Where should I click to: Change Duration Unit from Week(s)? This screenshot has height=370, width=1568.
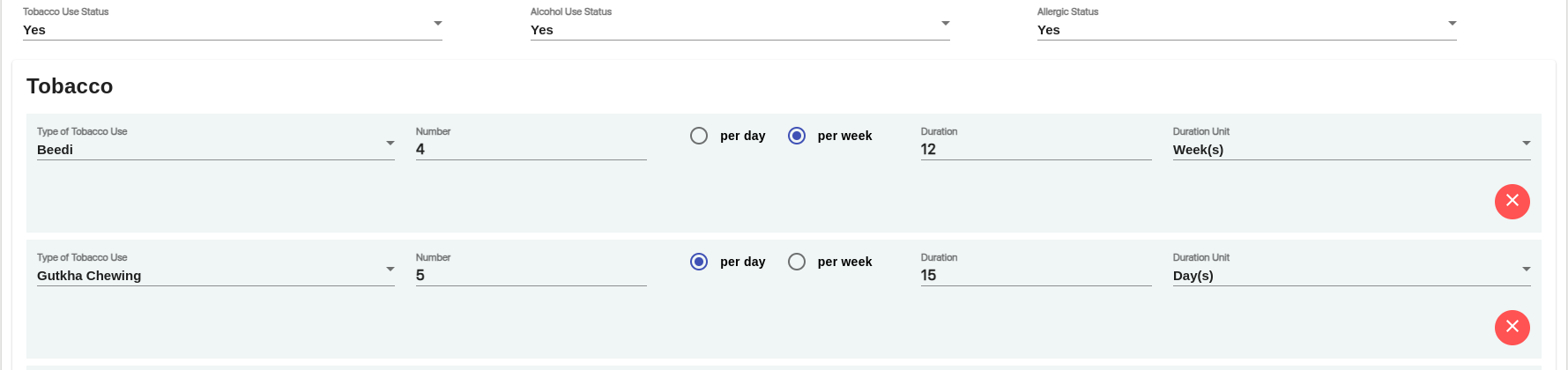1352,143
